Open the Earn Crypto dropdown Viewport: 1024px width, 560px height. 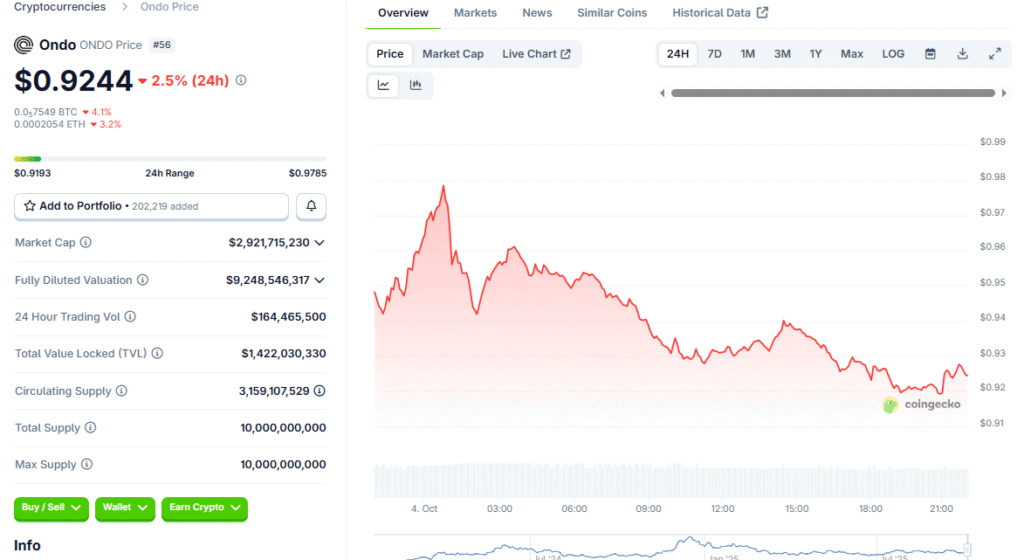coord(204,508)
